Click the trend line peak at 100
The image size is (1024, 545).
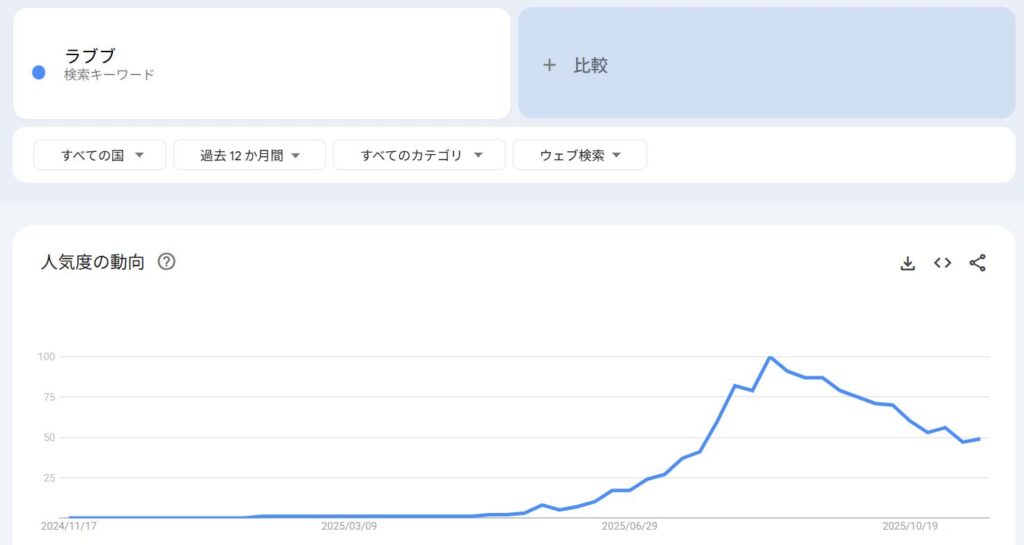pos(770,357)
